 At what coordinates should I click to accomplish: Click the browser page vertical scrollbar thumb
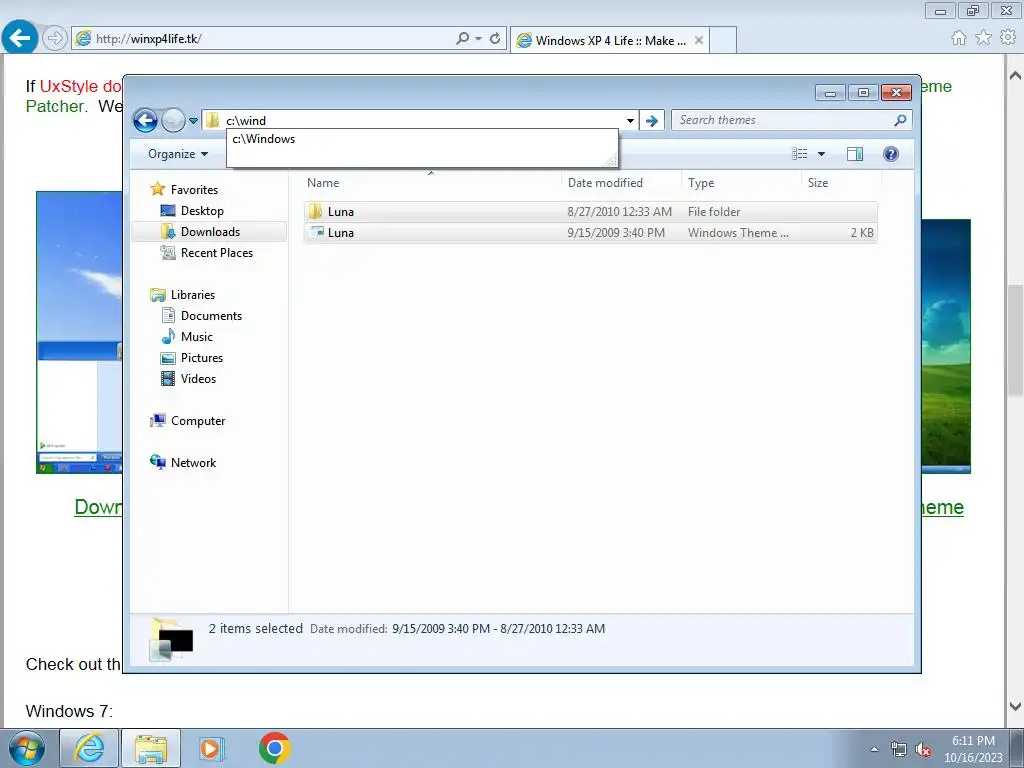[1015, 340]
